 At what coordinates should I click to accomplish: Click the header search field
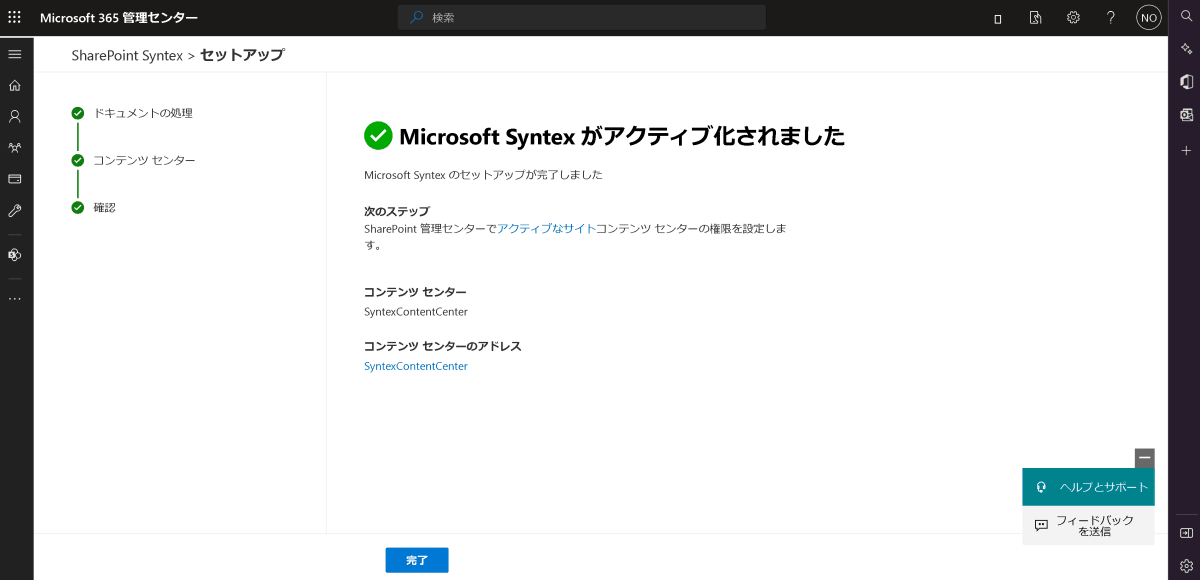(x=582, y=18)
